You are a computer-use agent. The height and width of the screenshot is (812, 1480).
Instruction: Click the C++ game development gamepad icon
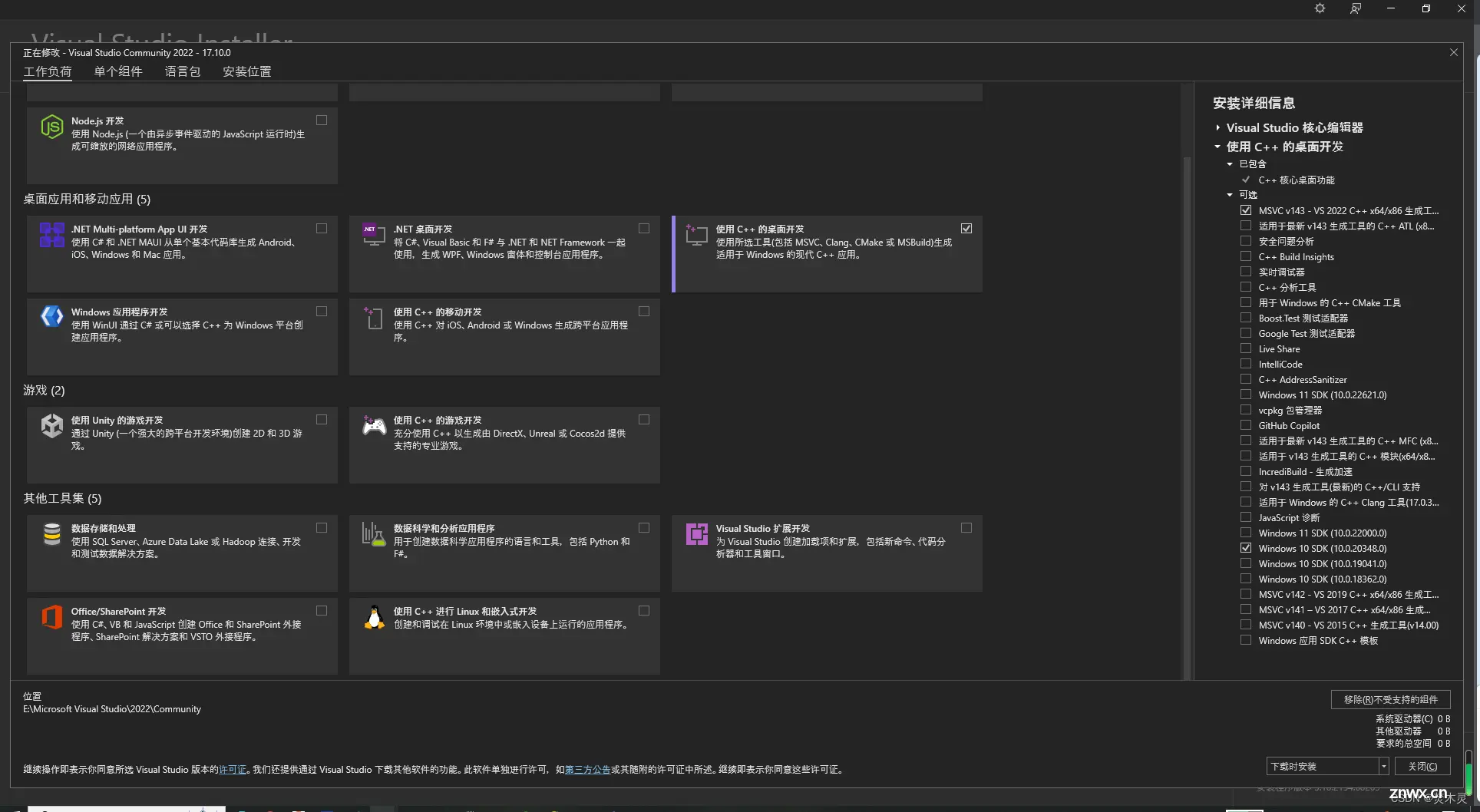[x=374, y=425]
